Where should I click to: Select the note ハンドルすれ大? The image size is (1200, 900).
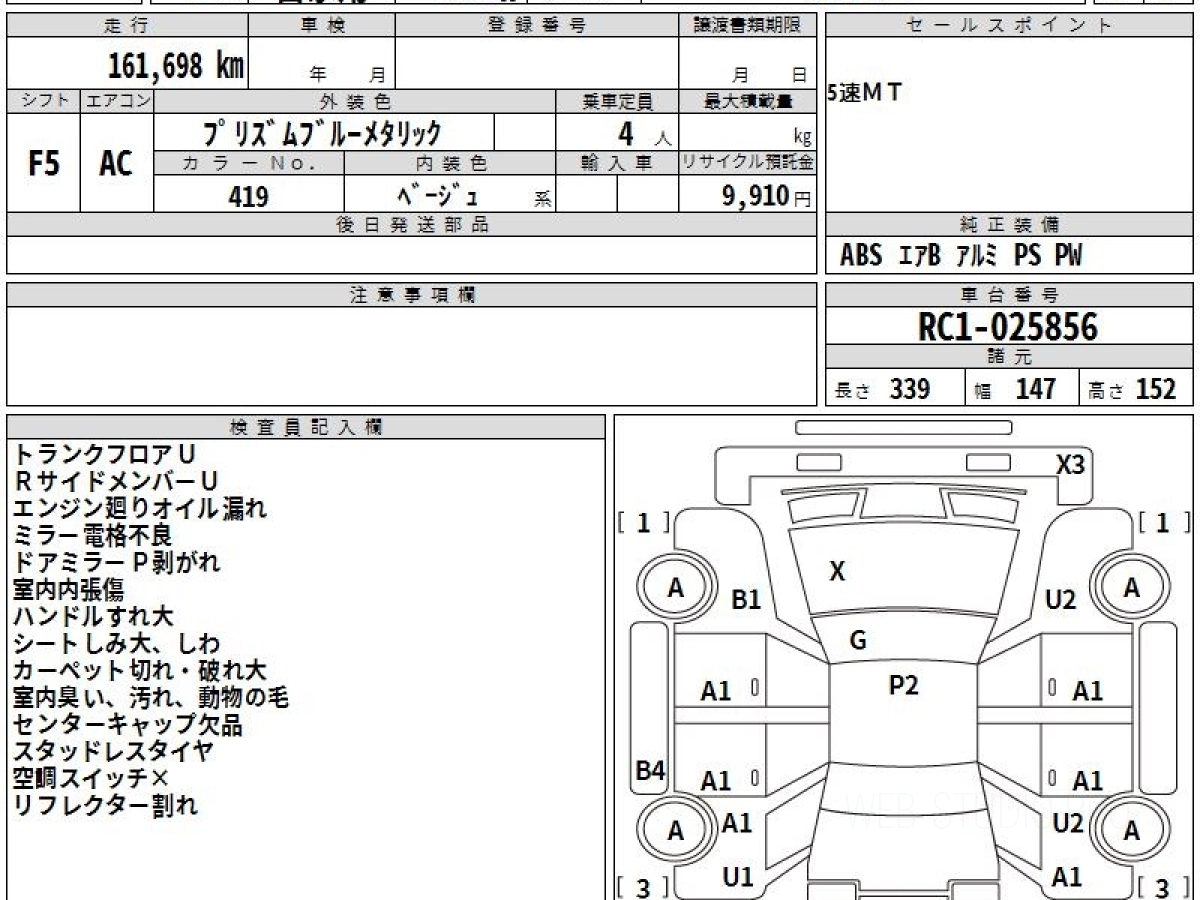(x=93, y=617)
